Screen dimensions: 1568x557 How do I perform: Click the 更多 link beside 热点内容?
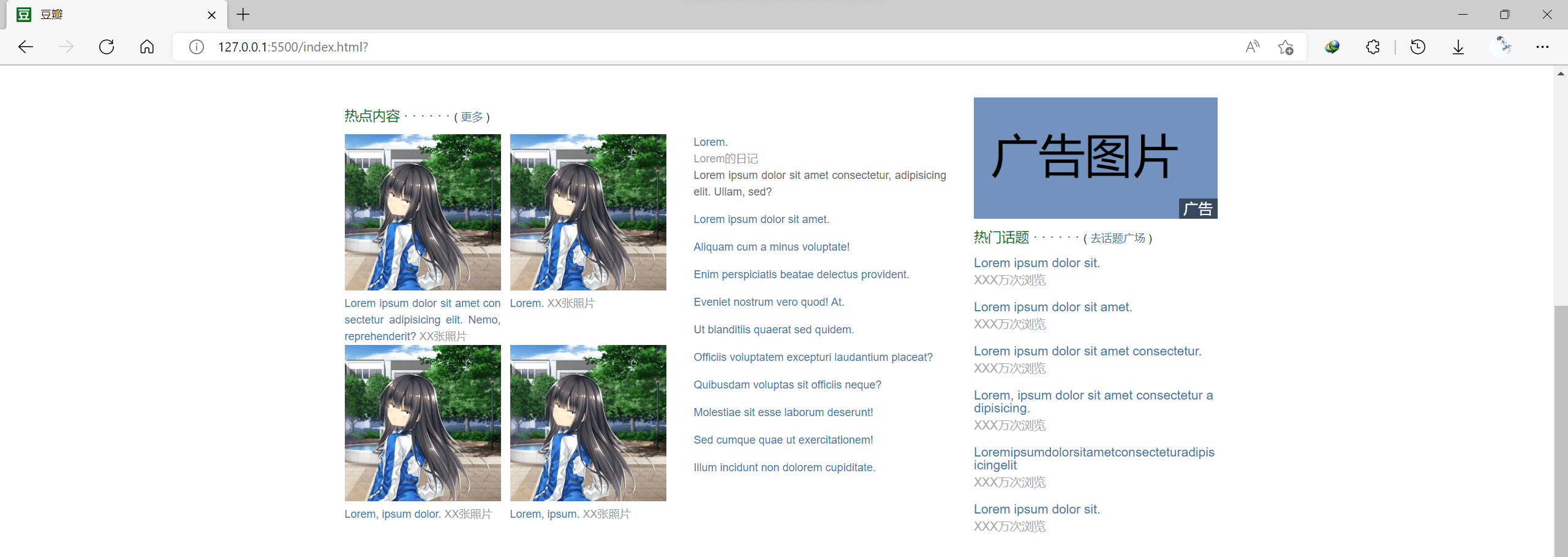tap(472, 116)
